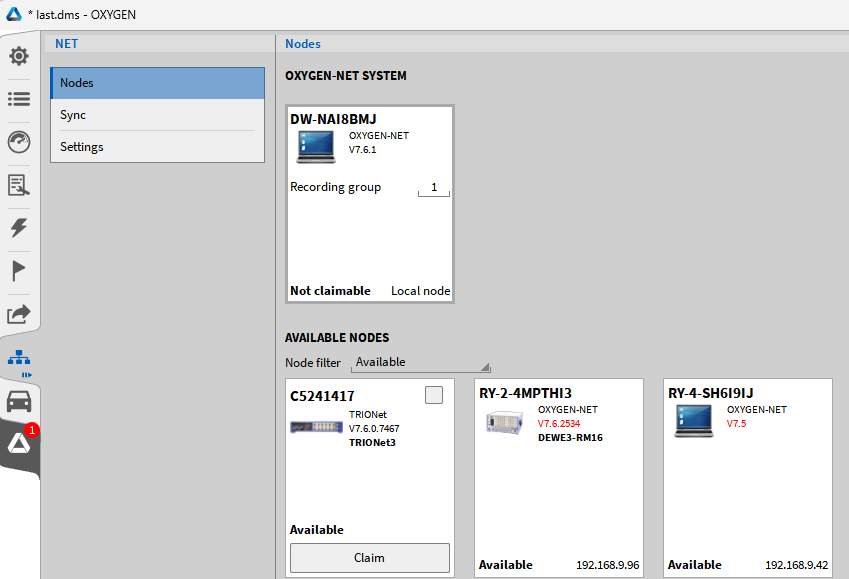The image size is (849, 579).
Task: Open the report editor icon with wrench
Action: pyautogui.click(x=19, y=185)
